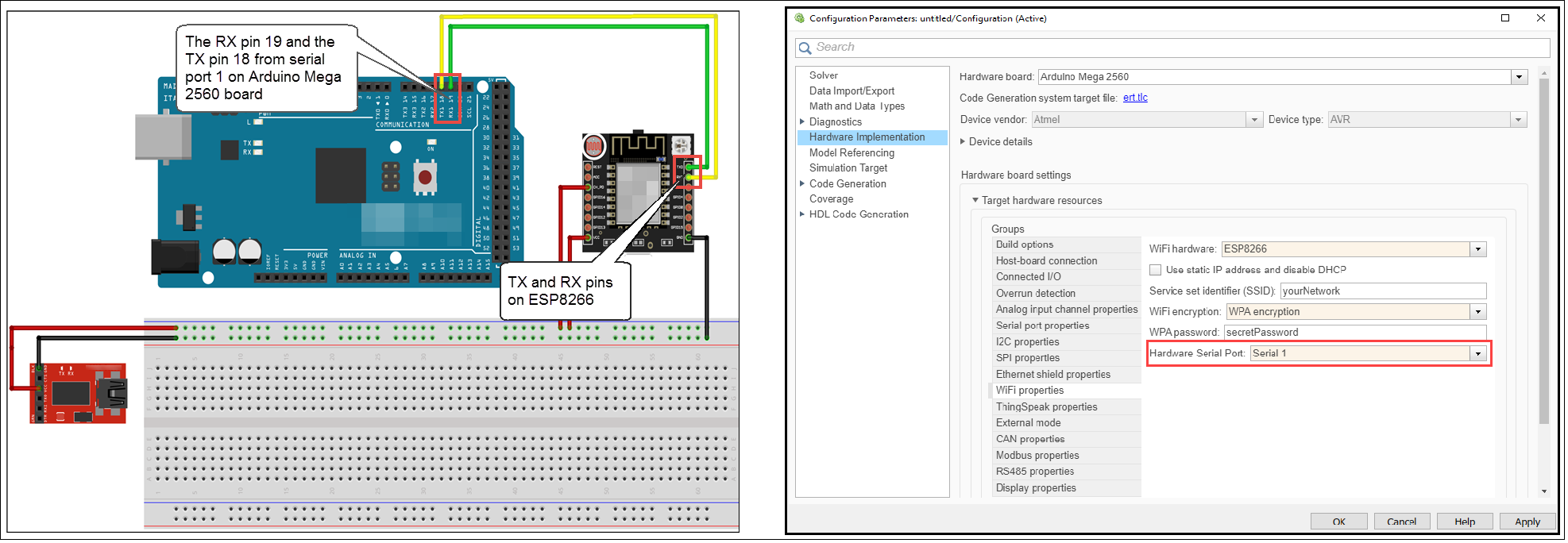The width and height of the screenshot is (1568, 543).
Task: Click the OK button
Action: (1338, 522)
